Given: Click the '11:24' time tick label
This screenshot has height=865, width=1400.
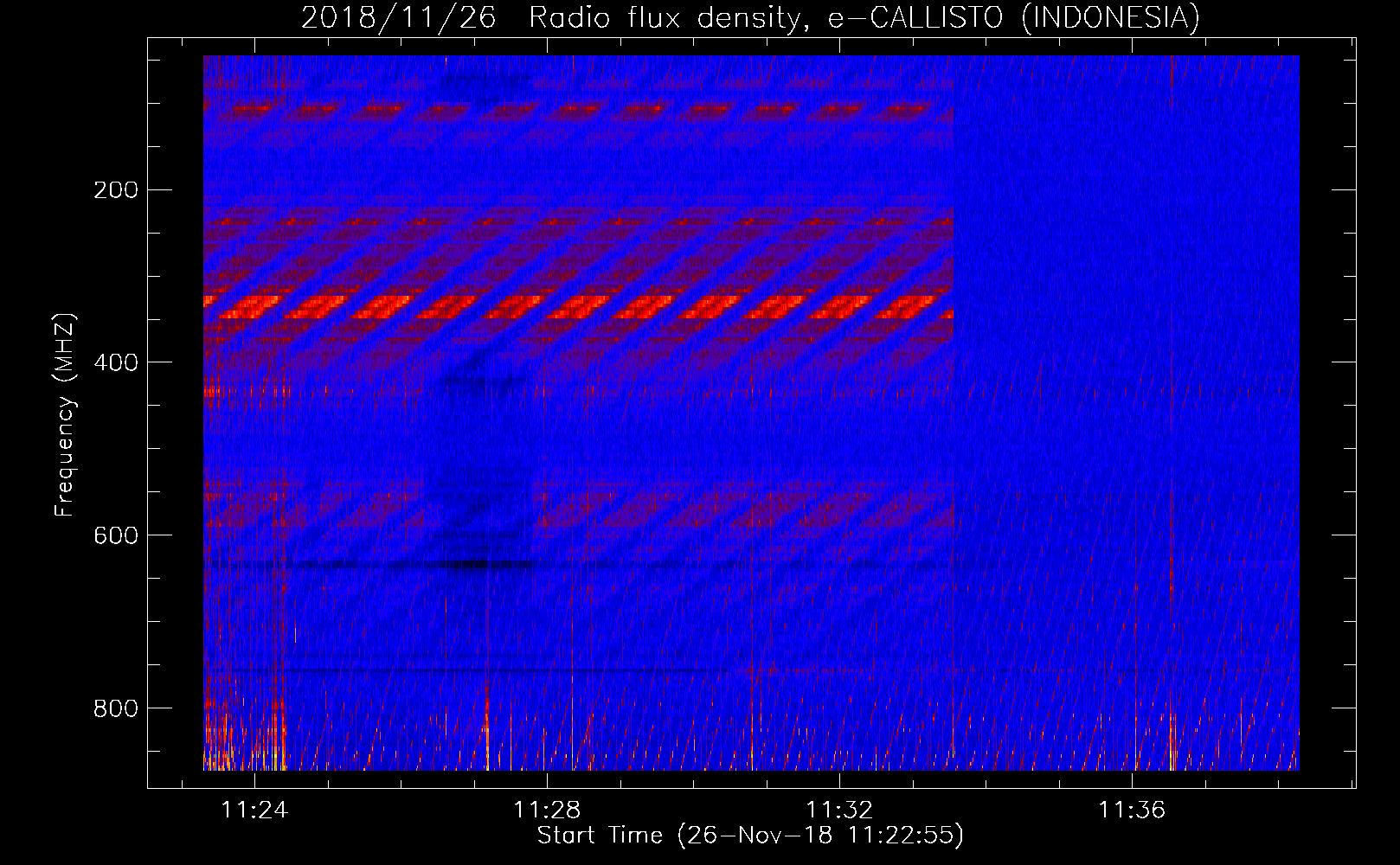Looking at the screenshot, I should coord(254,810).
